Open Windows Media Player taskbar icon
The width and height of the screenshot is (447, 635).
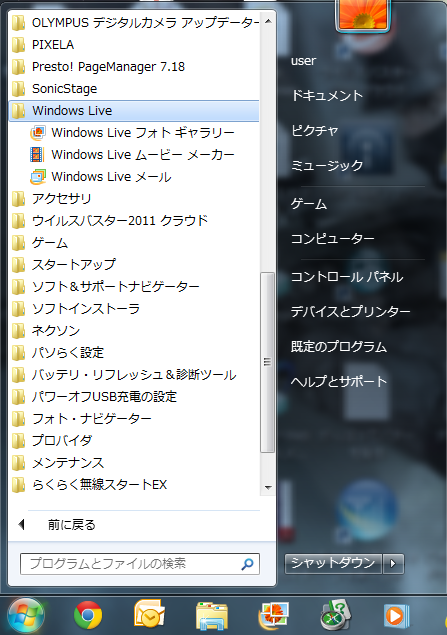[x=395, y=615]
